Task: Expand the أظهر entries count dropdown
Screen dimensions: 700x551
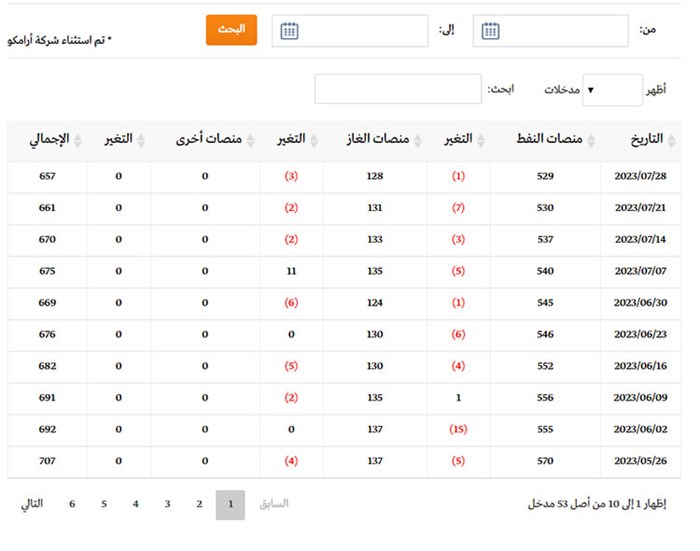Action: 611,90
